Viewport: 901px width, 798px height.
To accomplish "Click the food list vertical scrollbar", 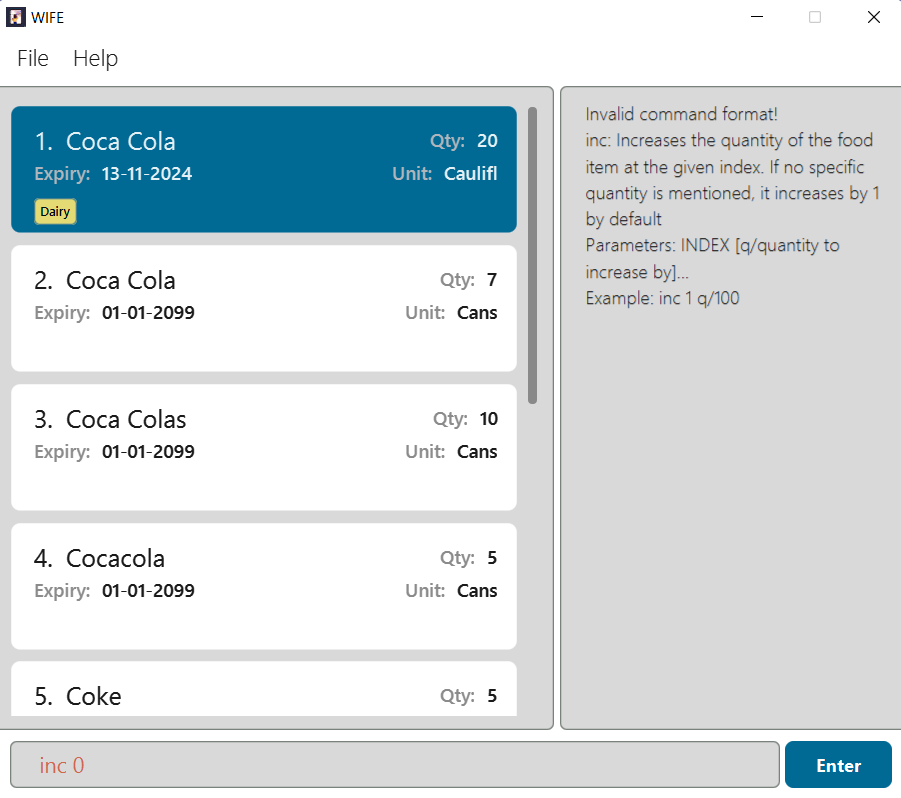I will [x=532, y=255].
